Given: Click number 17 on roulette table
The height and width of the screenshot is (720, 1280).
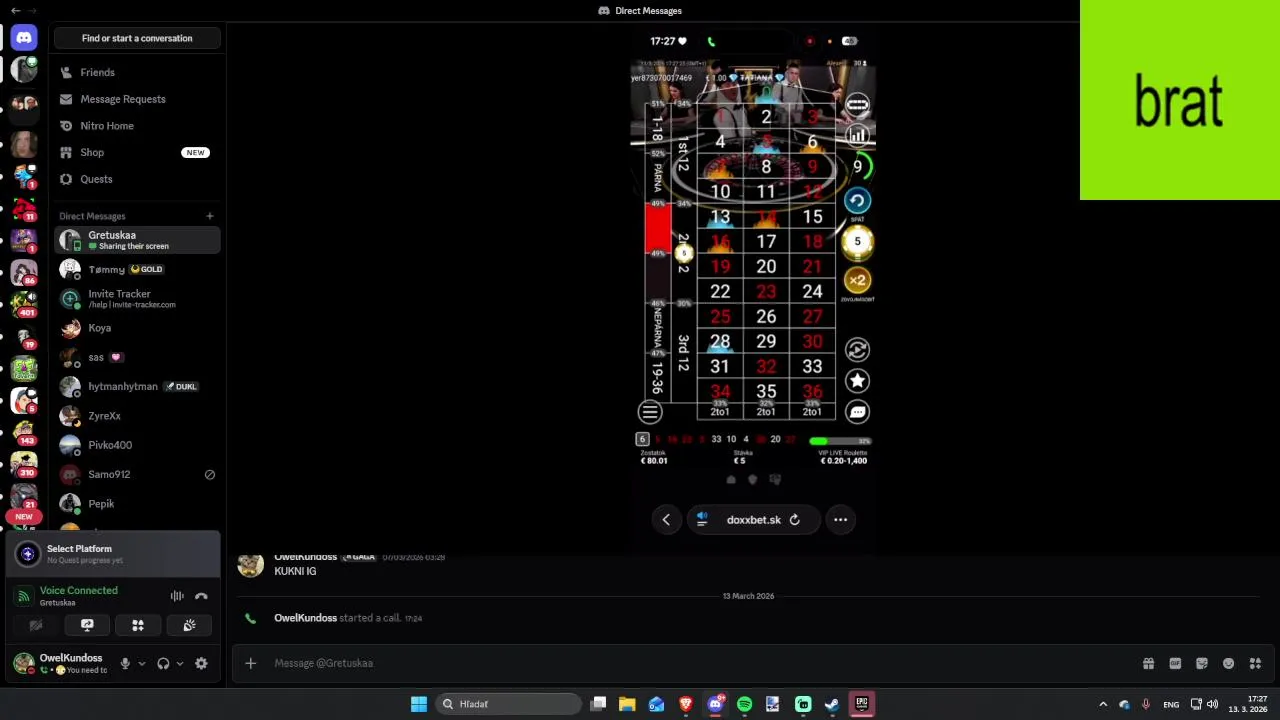Looking at the screenshot, I should [x=766, y=241].
